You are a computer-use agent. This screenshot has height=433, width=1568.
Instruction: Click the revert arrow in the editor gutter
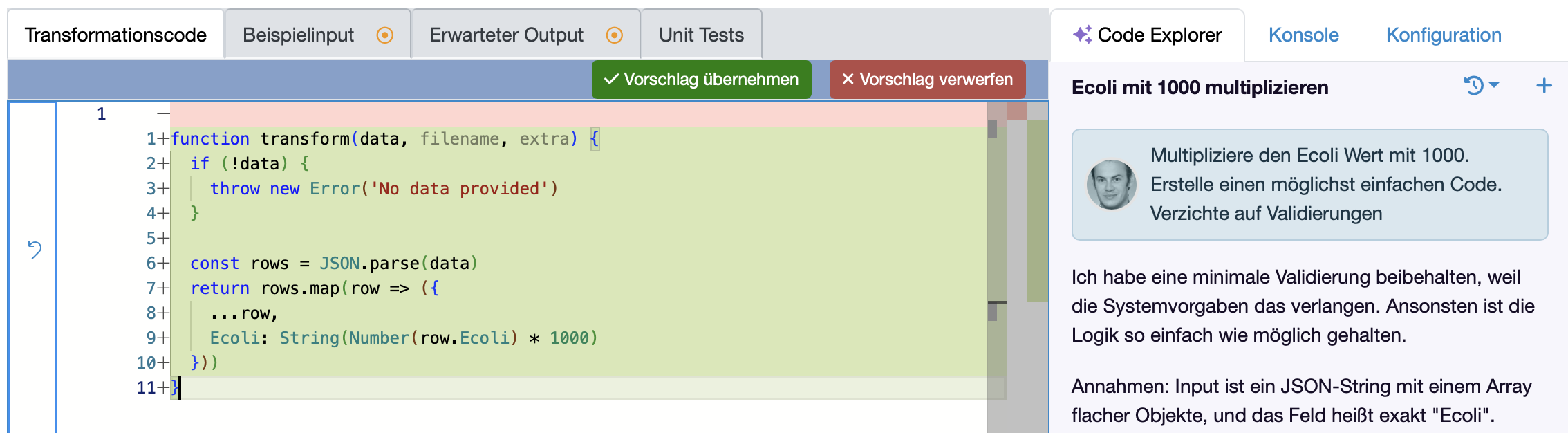(35, 249)
